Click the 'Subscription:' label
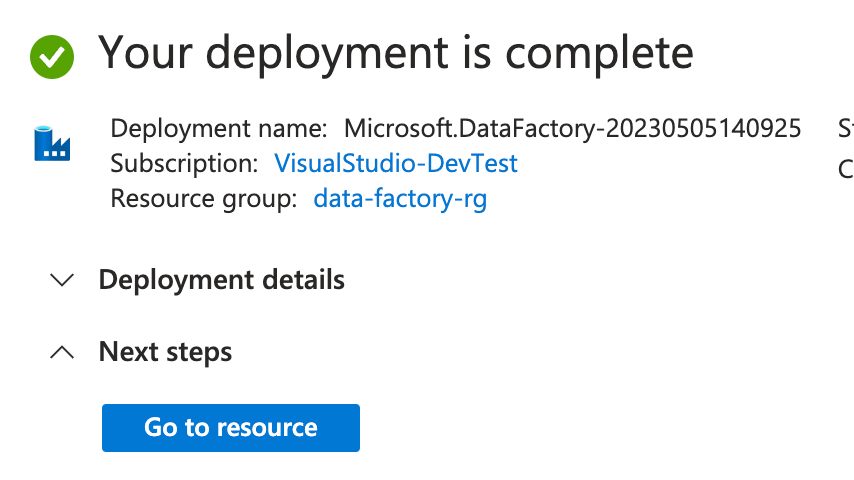Viewport: 854px width, 480px height. (184, 163)
